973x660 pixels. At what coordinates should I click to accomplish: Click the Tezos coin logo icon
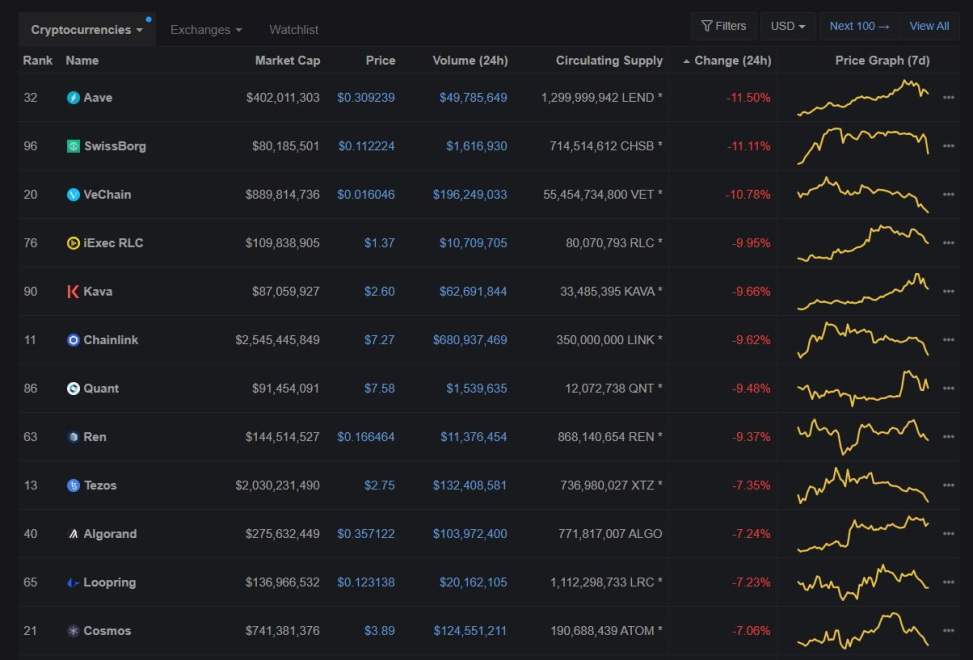click(x=73, y=486)
